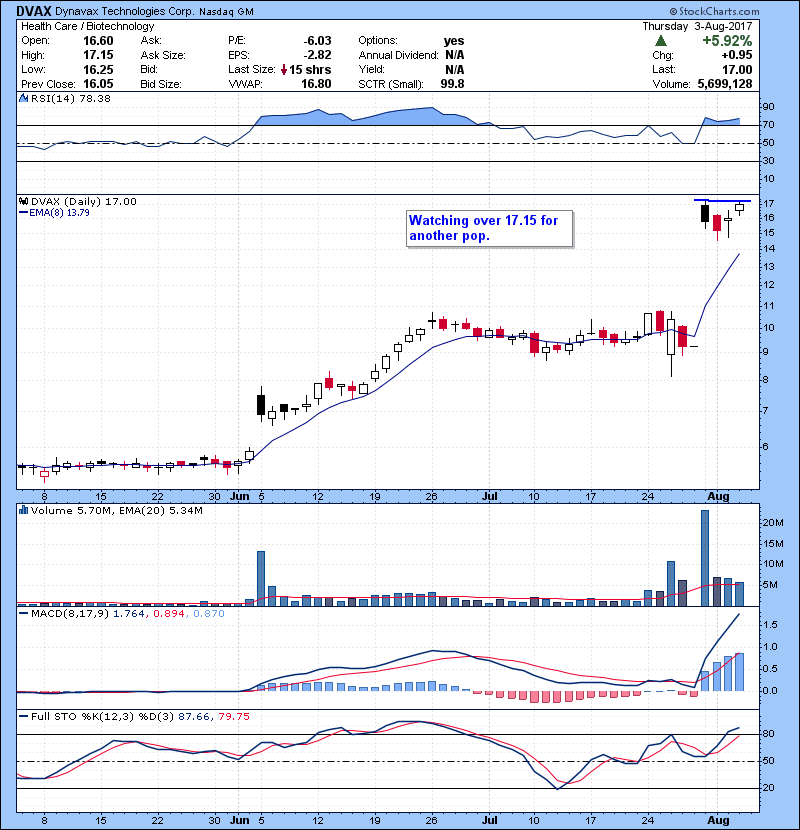Click the EMA(8) 13.79 legend entry

[x=59, y=213]
